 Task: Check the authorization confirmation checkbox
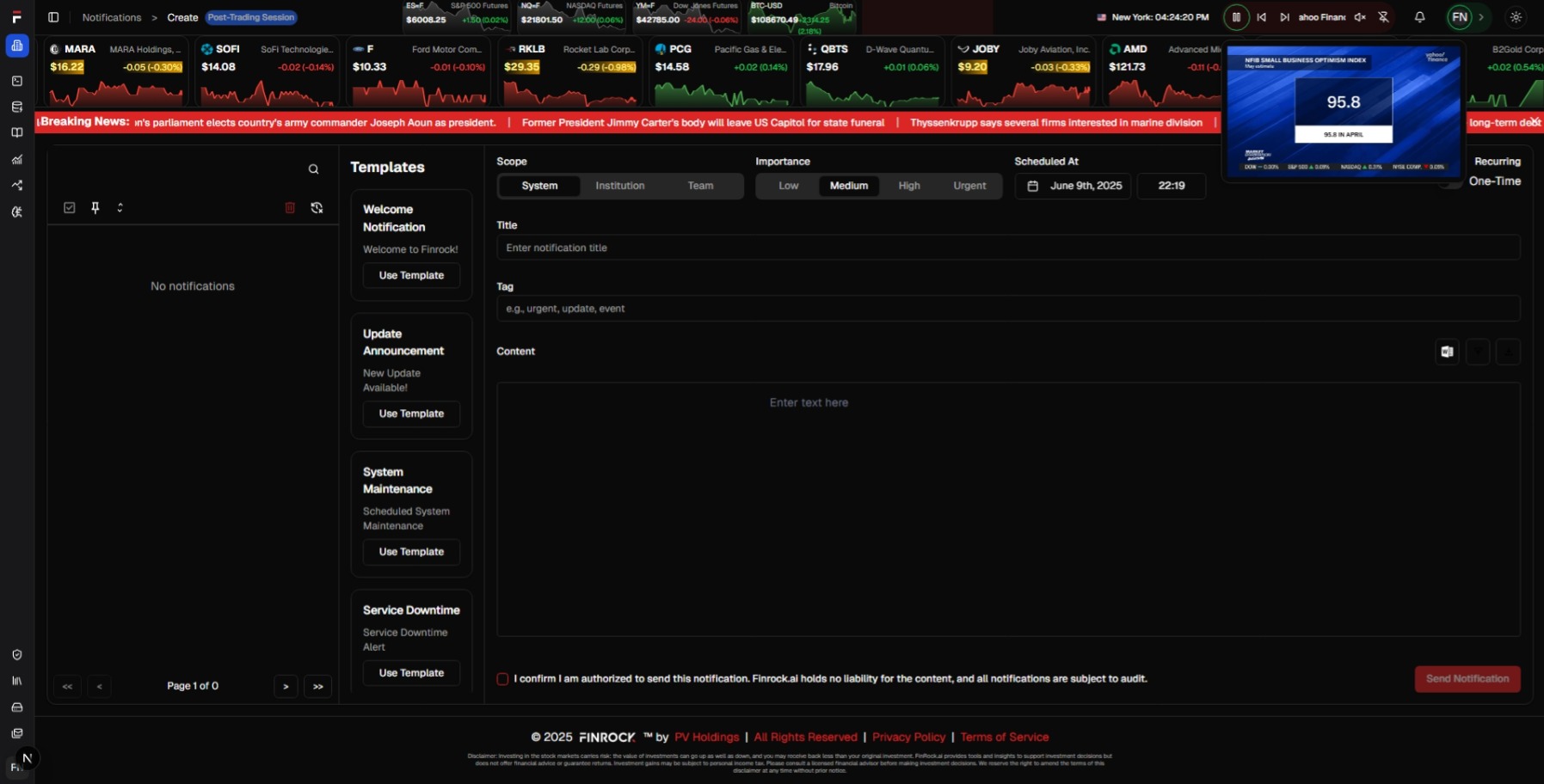502,679
